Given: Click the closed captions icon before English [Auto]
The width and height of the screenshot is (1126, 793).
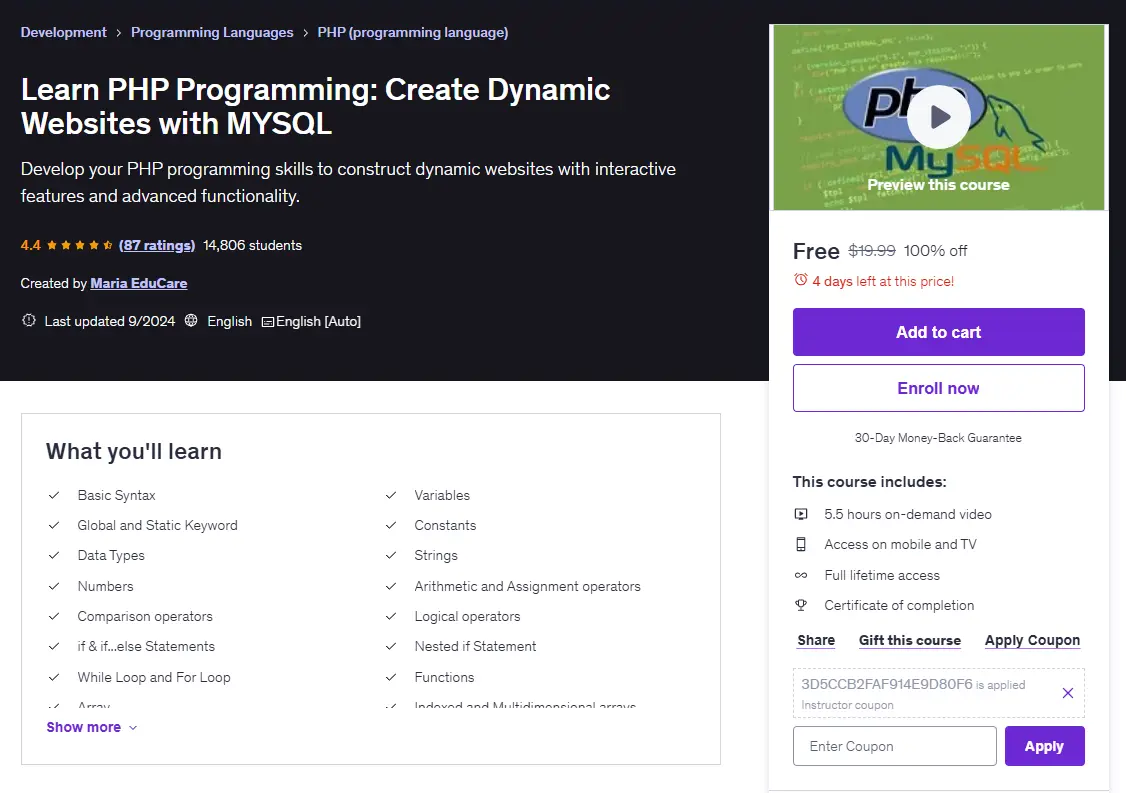Looking at the screenshot, I should pyautogui.click(x=268, y=322).
